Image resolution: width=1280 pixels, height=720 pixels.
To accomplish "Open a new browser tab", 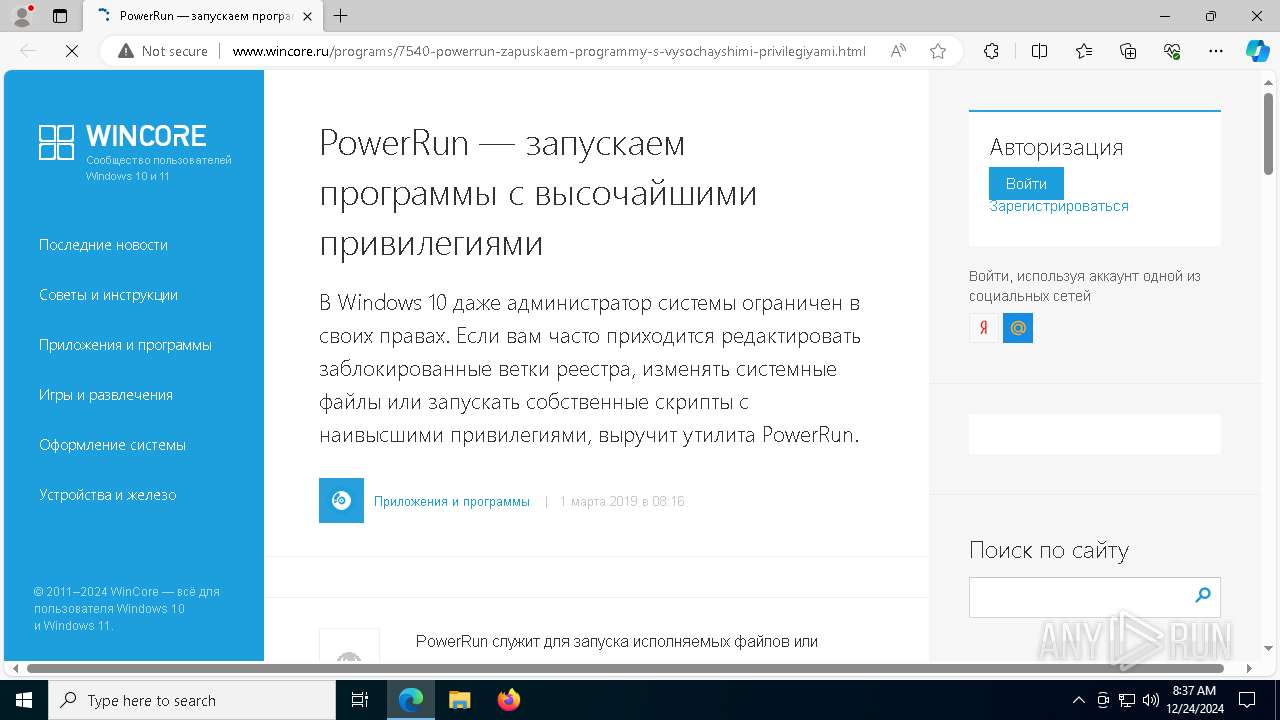I will click(340, 16).
